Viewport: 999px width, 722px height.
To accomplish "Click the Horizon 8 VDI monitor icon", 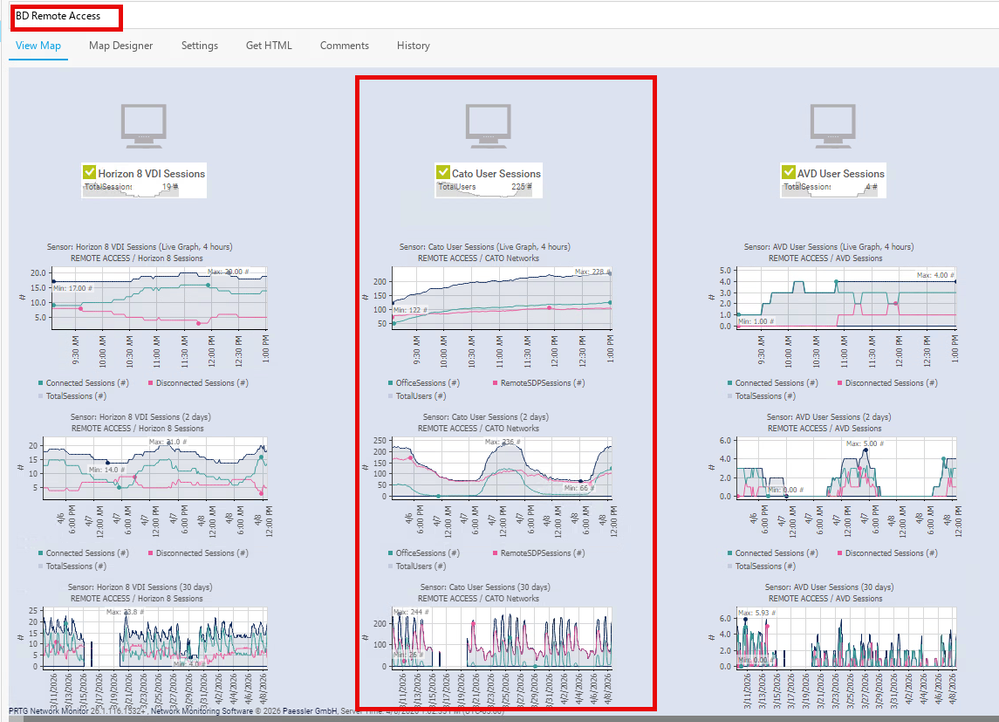I will (144, 123).
